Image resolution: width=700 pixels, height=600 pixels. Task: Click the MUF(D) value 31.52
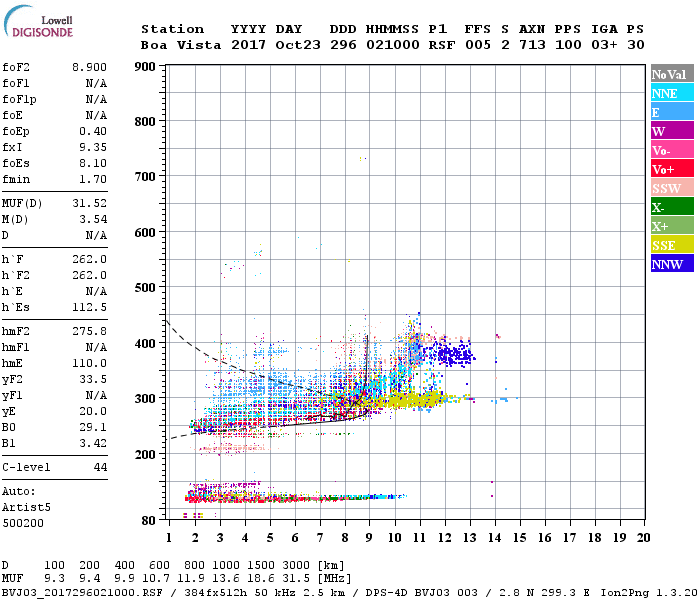point(89,204)
